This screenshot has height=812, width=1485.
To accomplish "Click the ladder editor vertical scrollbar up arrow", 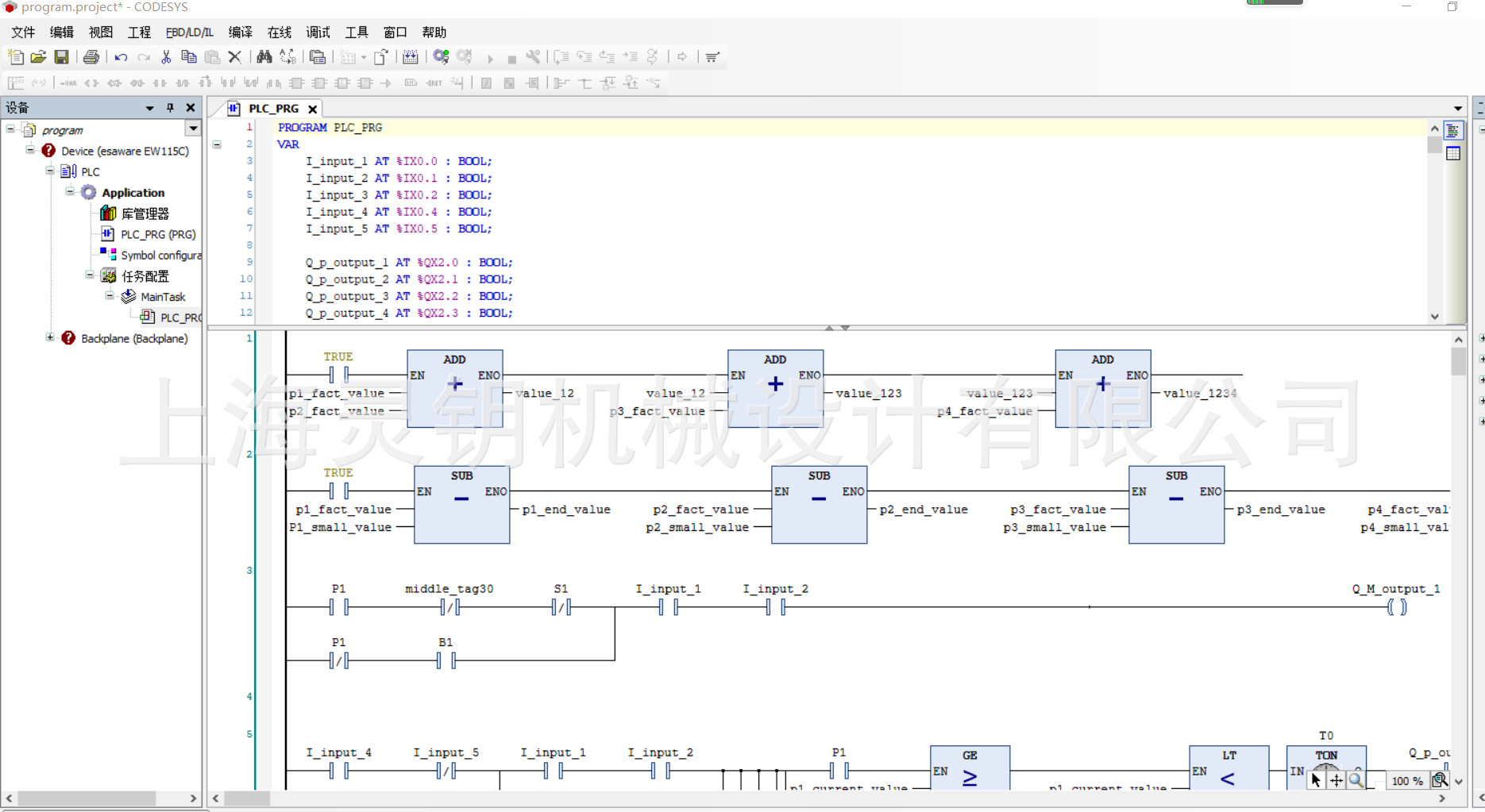I will click(x=1458, y=339).
